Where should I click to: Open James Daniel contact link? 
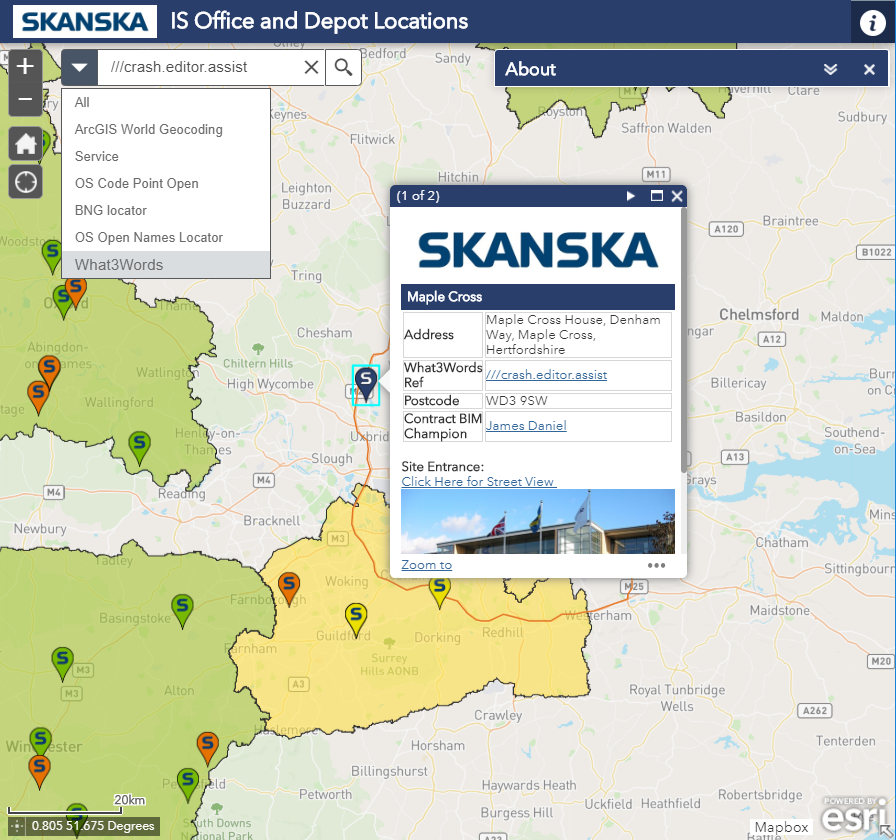(526, 426)
